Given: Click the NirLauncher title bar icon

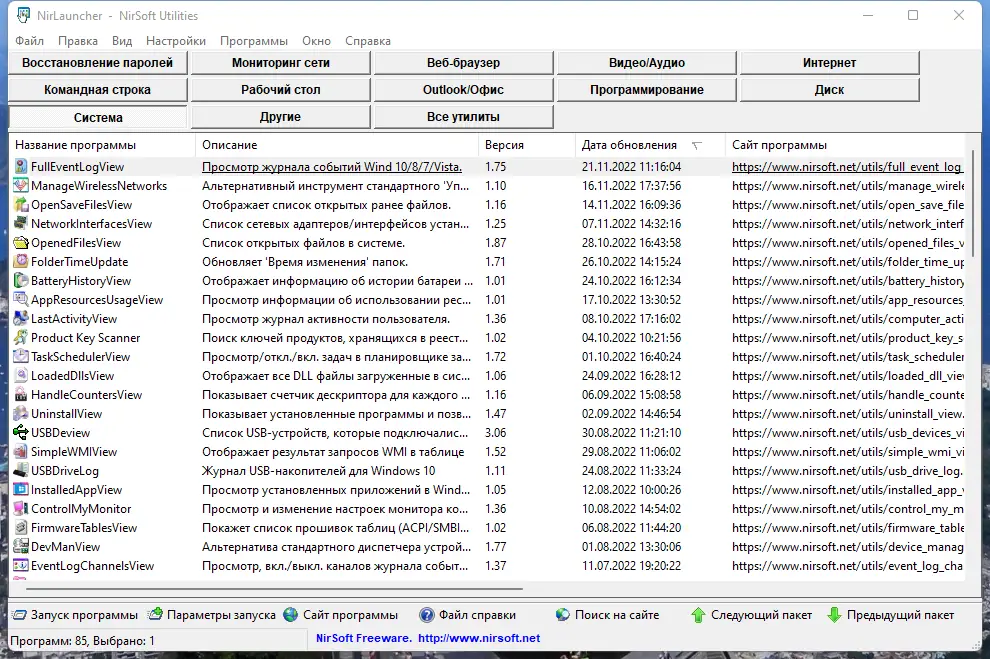Looking at the screenshot, I should 23,15.
